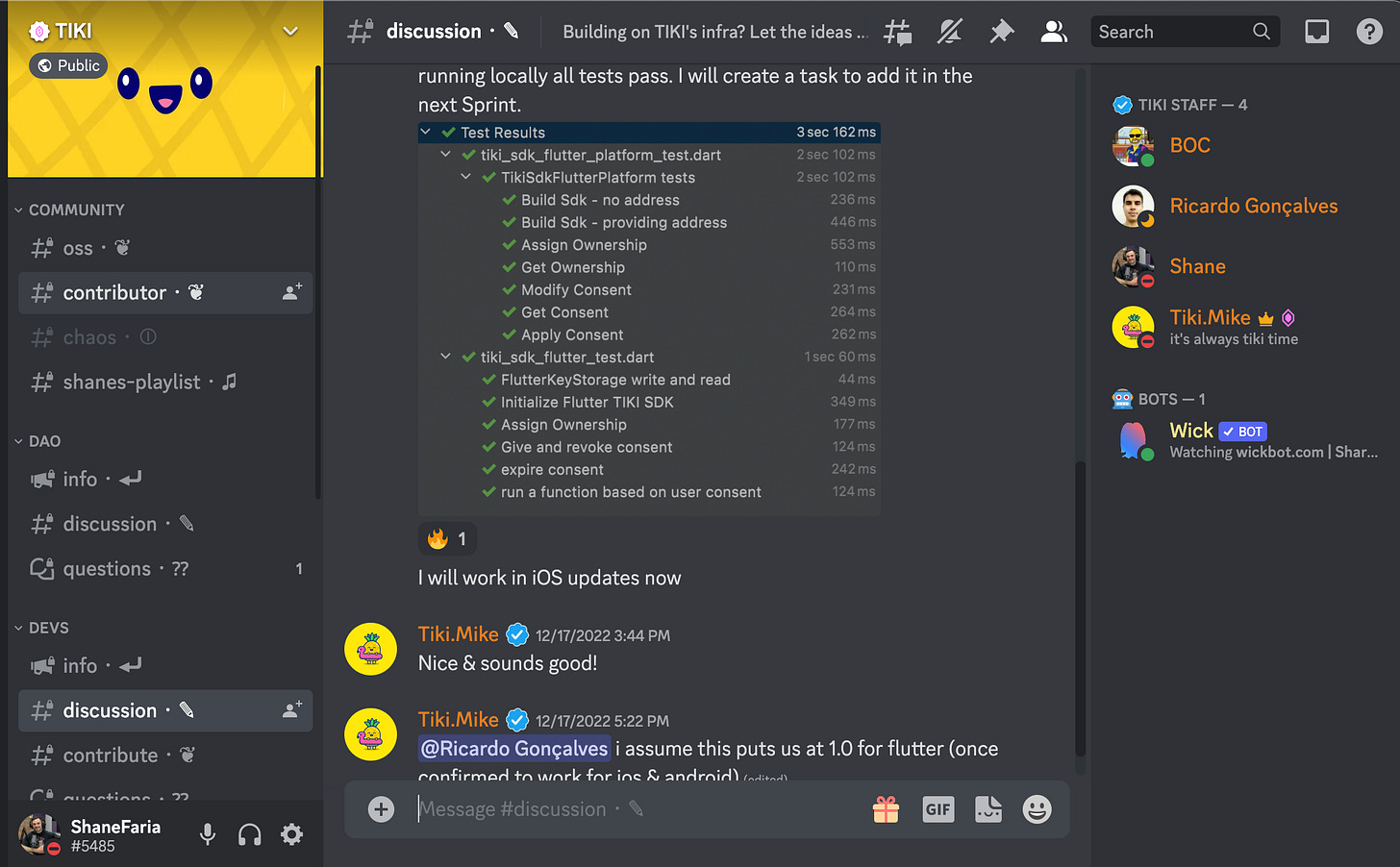The width and height of the screenshot is (1400, 867).
Task: Open the help question mark icon
Action: tap(1369, 32)
